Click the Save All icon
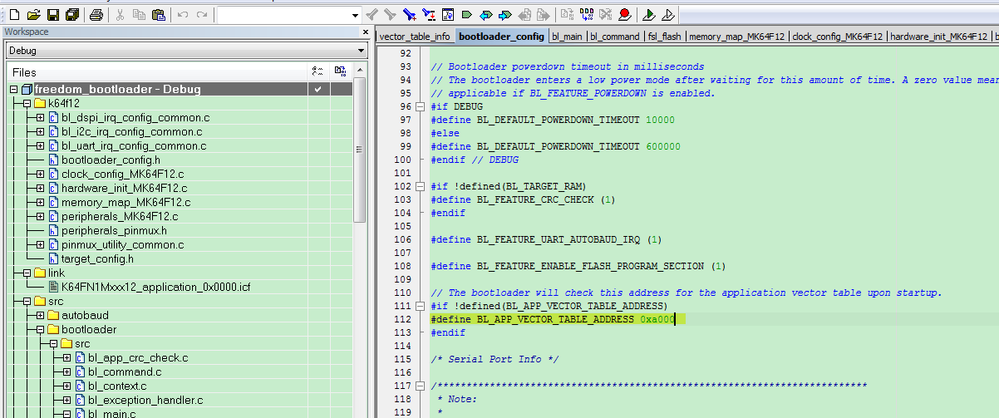 [72, 14]
